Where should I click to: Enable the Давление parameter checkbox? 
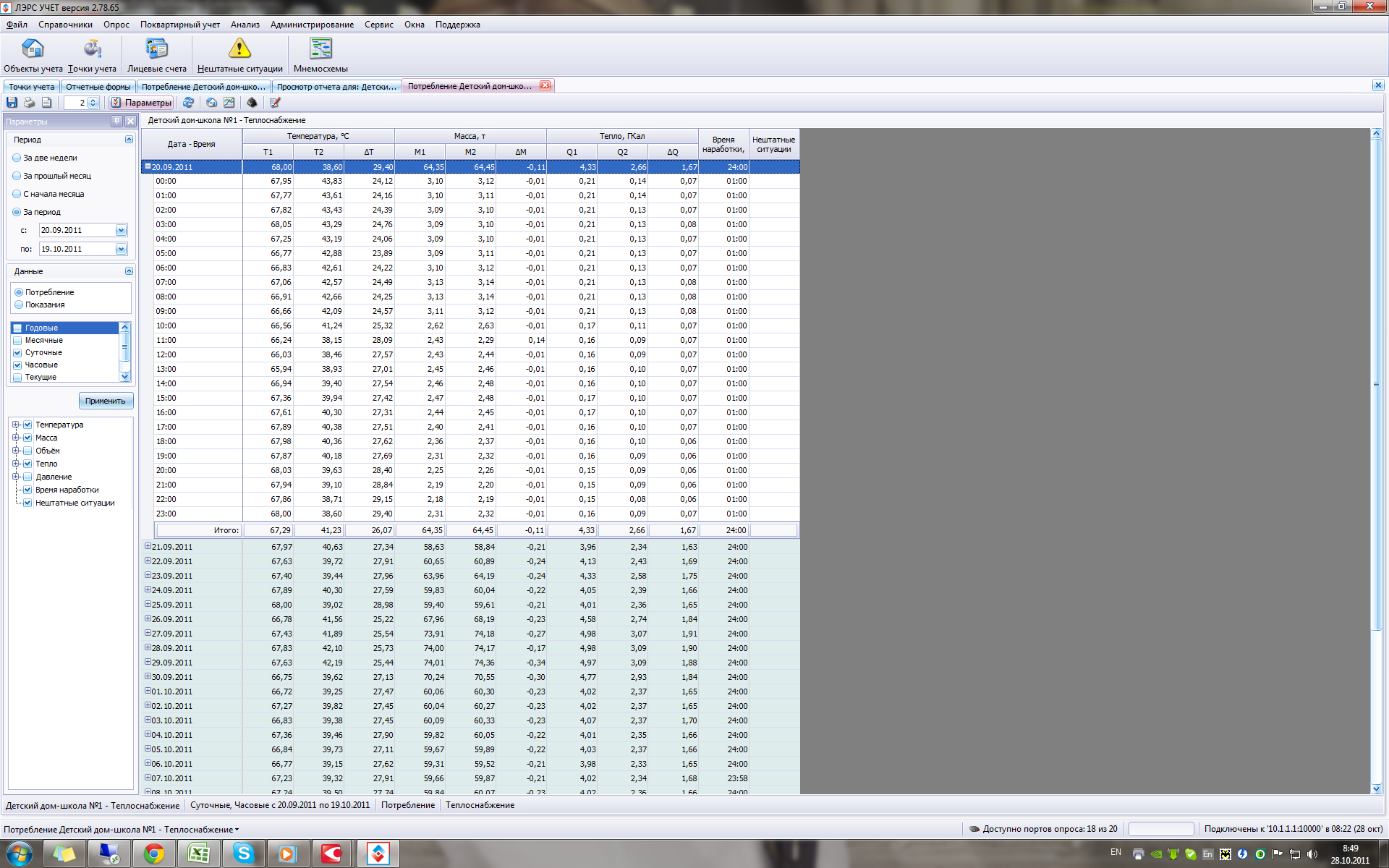pyautogui.click(x=27, y=477)
